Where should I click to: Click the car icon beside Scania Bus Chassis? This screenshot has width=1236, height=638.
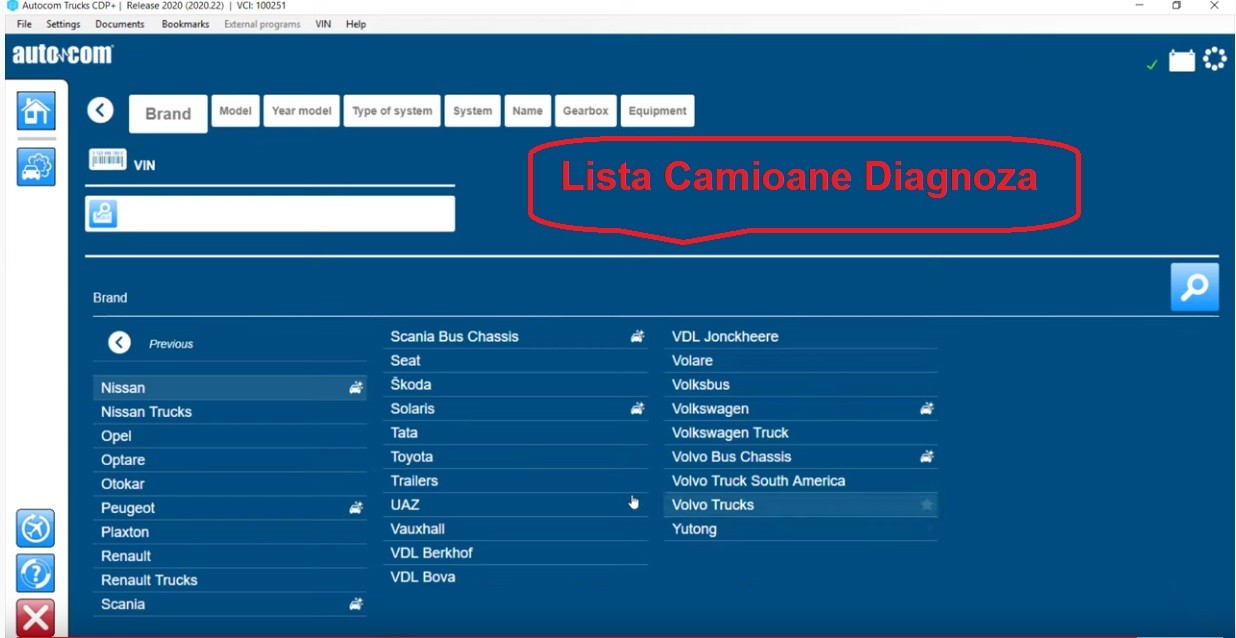tap(637, 337)
